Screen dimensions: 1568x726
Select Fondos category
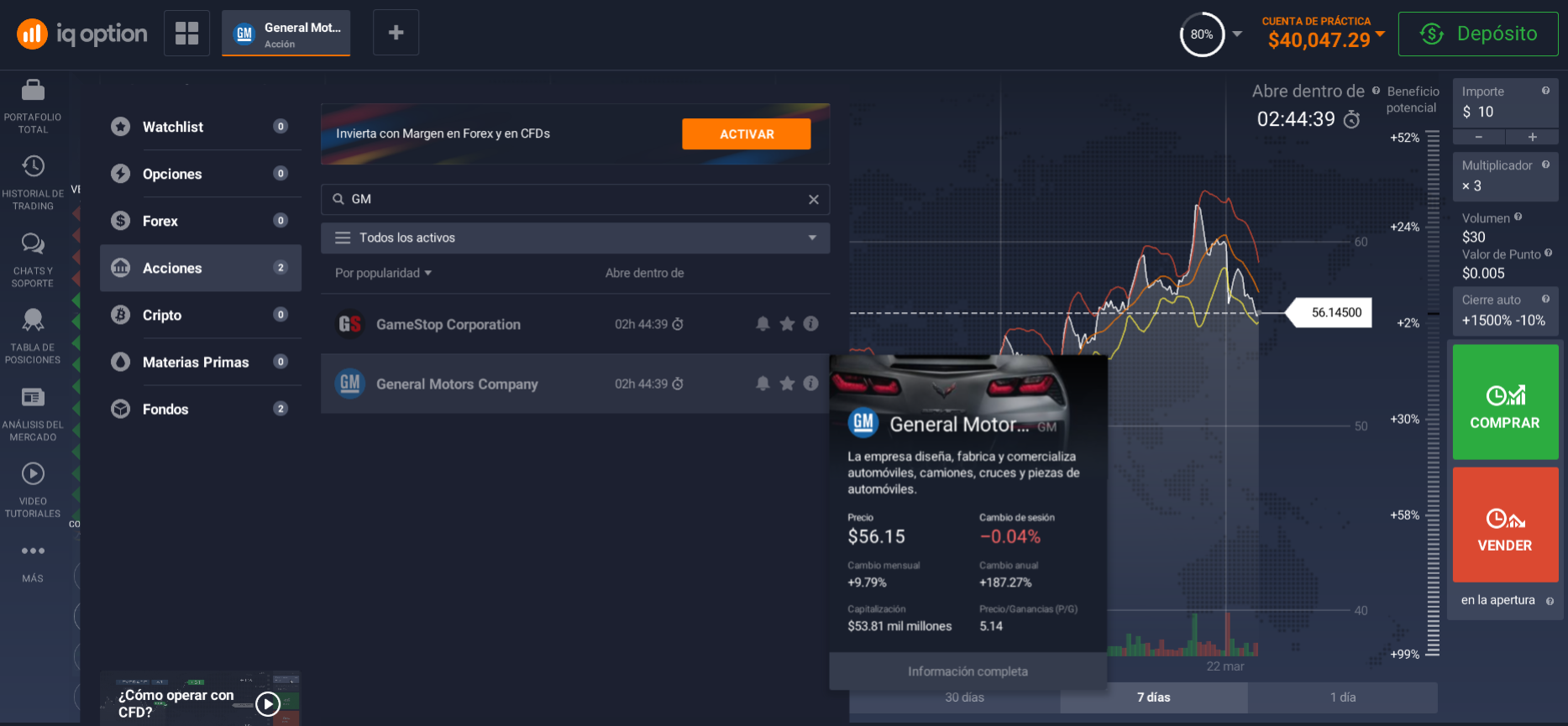click(x=200, y=409)
